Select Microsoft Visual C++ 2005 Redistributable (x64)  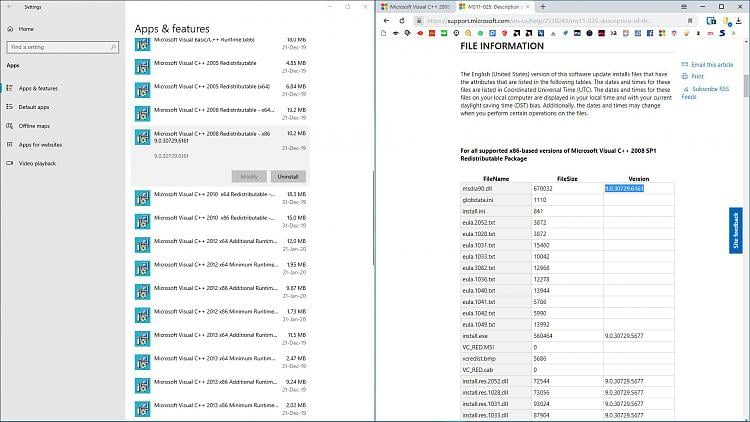pyautogui.click(x=220, y=90)
